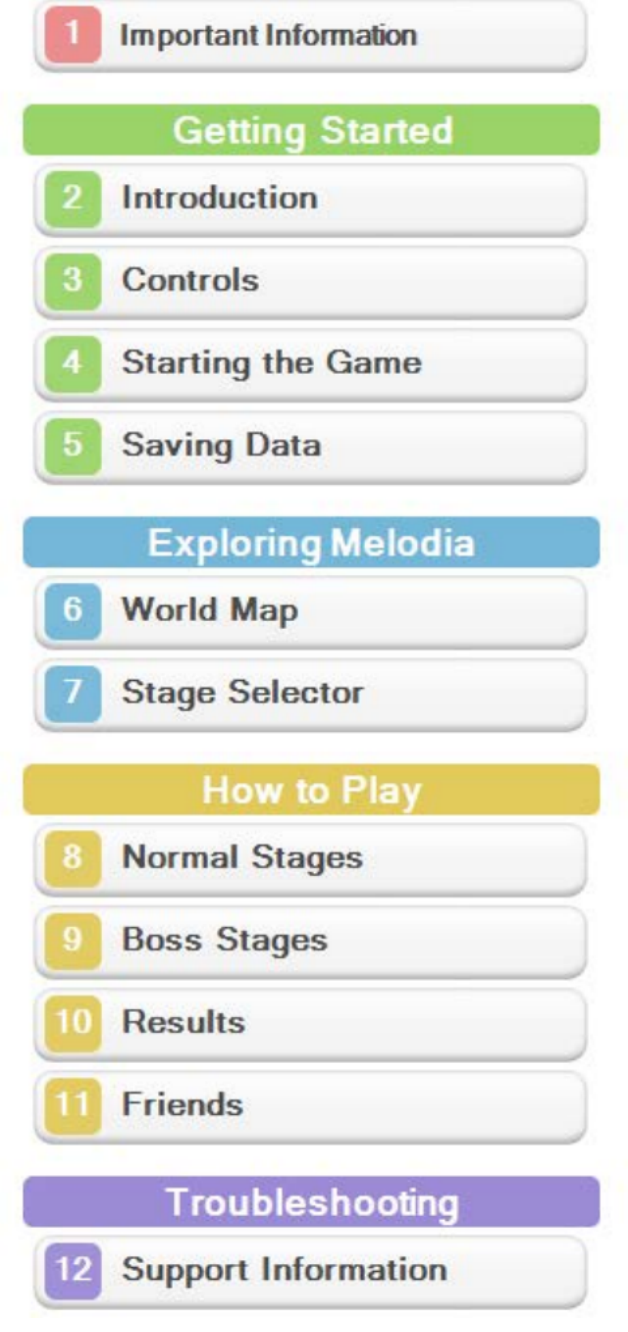This screenshot has height=1332, width=628.
Task: Click the green number 2 icon
Action: [72, 197]
